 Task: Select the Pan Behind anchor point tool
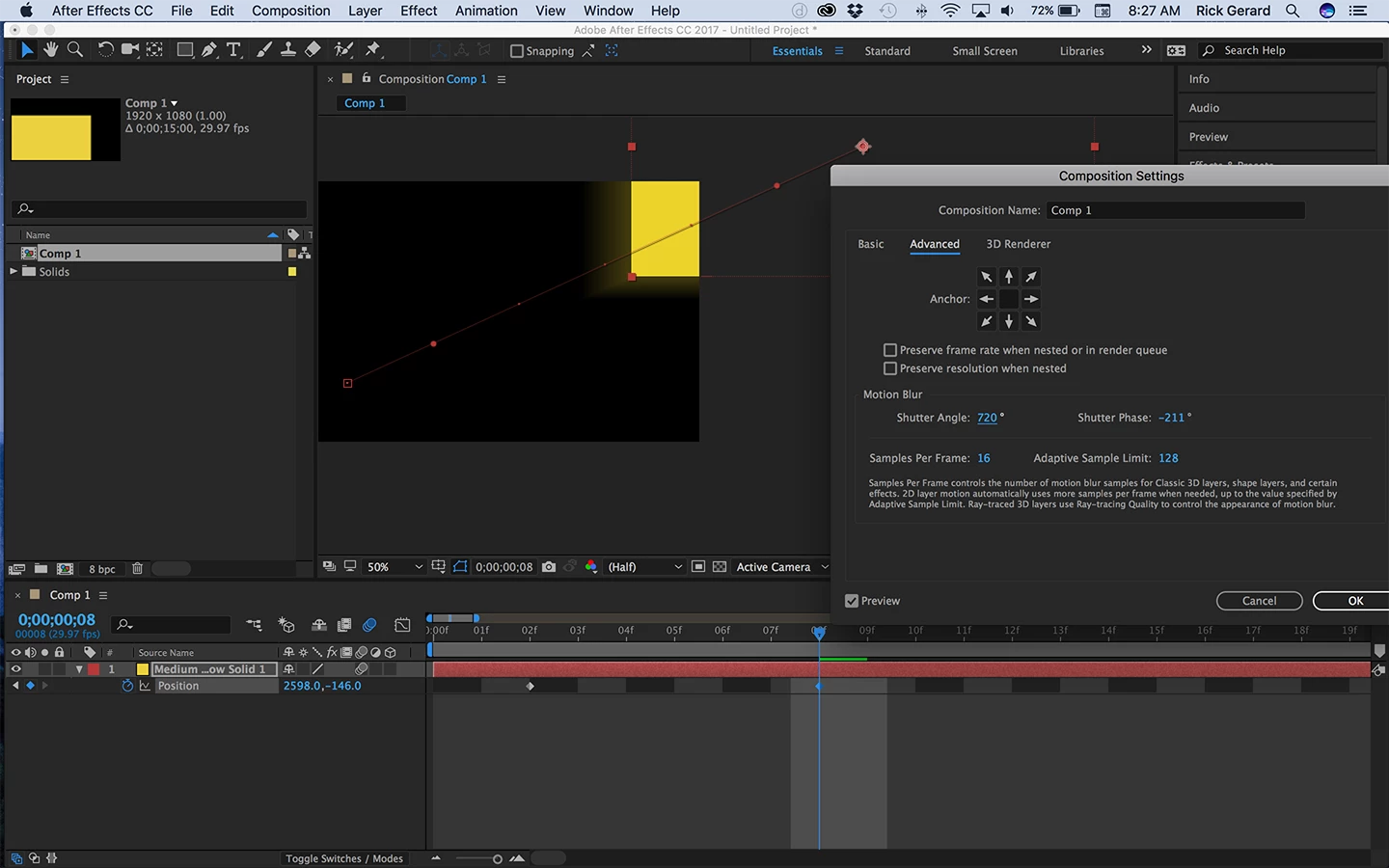tap(154, 50)
